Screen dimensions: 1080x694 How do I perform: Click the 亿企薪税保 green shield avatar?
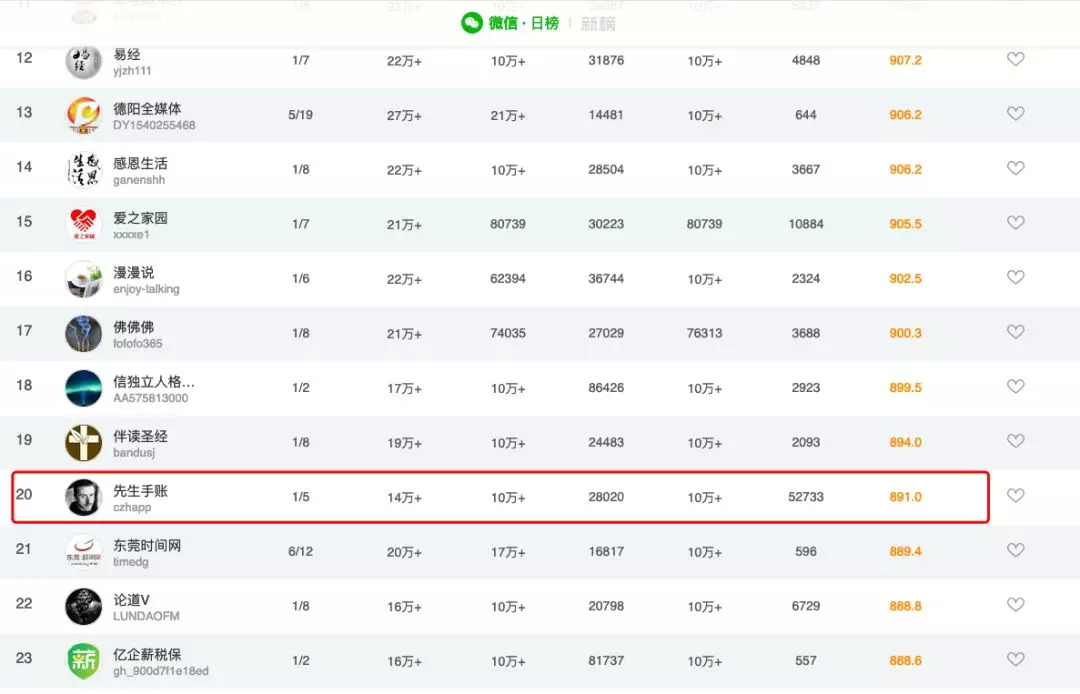[83, 660]
